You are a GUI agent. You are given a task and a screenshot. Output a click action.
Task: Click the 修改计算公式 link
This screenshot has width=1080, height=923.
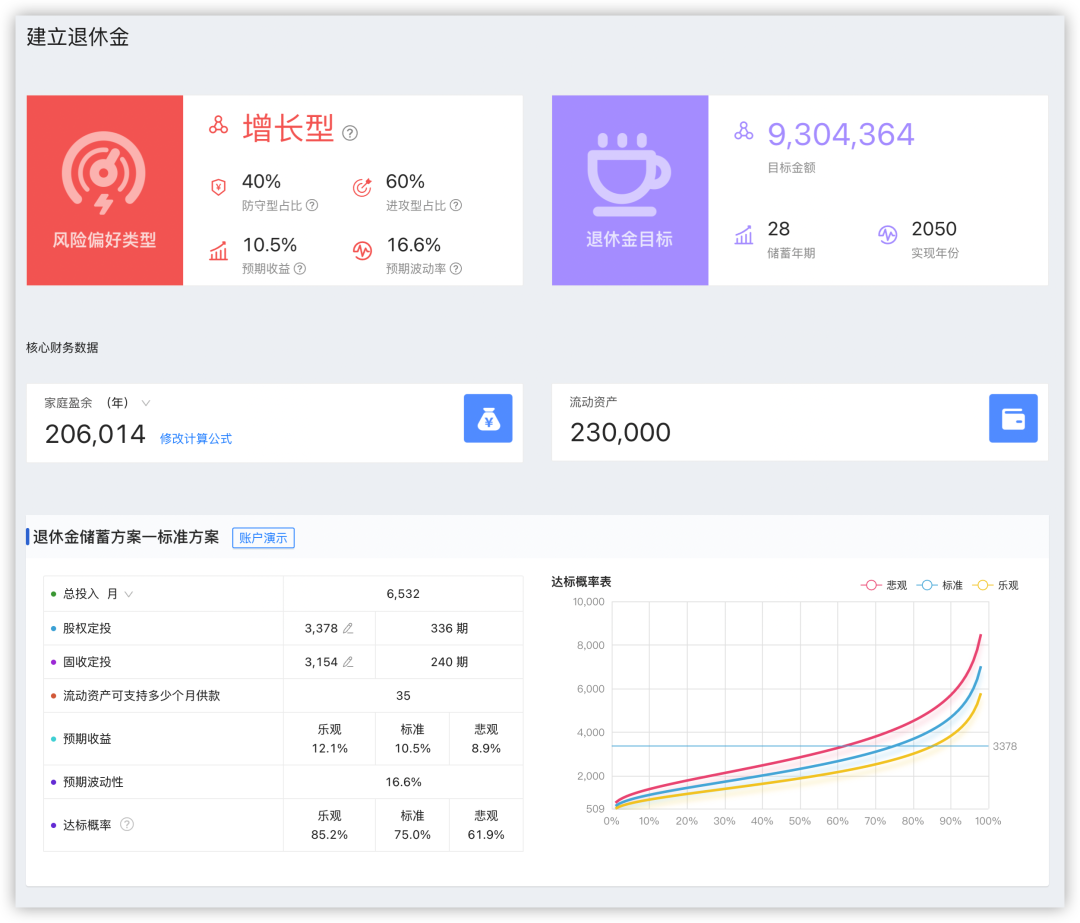tap(196, 438)
